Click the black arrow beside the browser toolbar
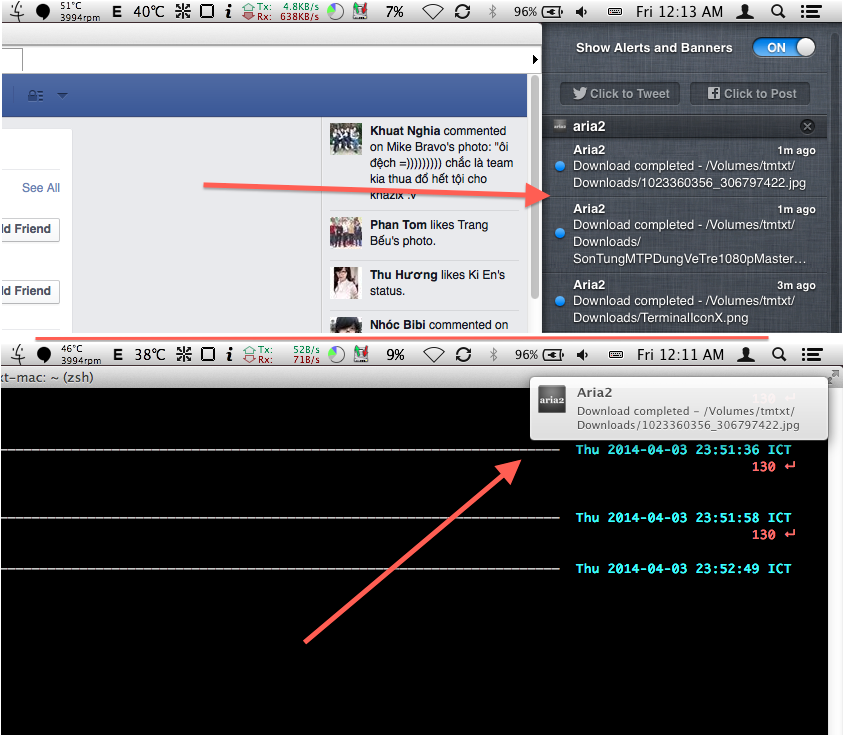The width and height of the screenshot is (844, 736). pyautogui.click(x=535, y=59)
